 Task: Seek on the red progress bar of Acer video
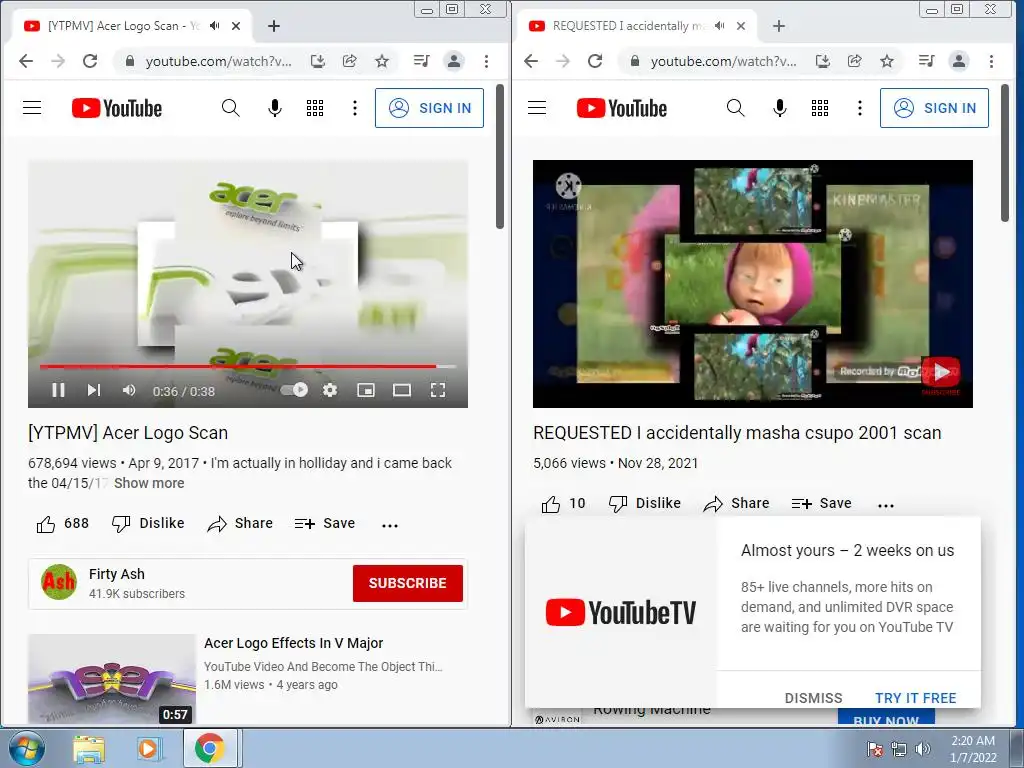pyautogui.click(x=248, y=366)
